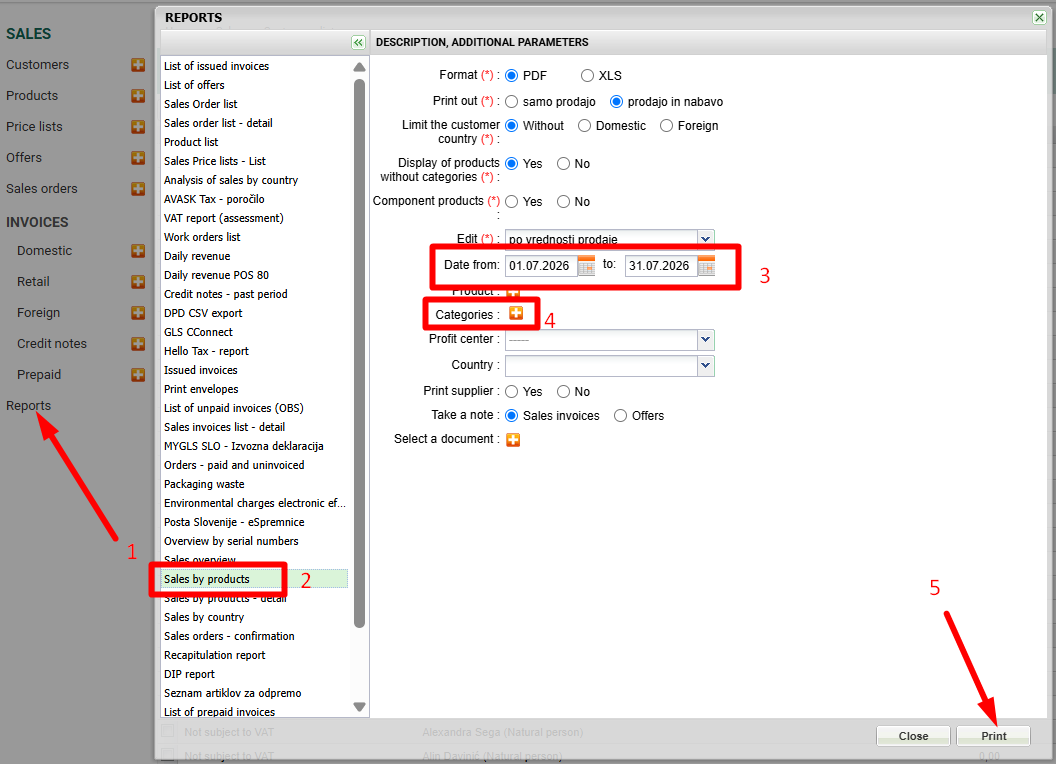Screen dimensions: 1056x764
Task: Choose Offers for Take a note
Action: 620,416
